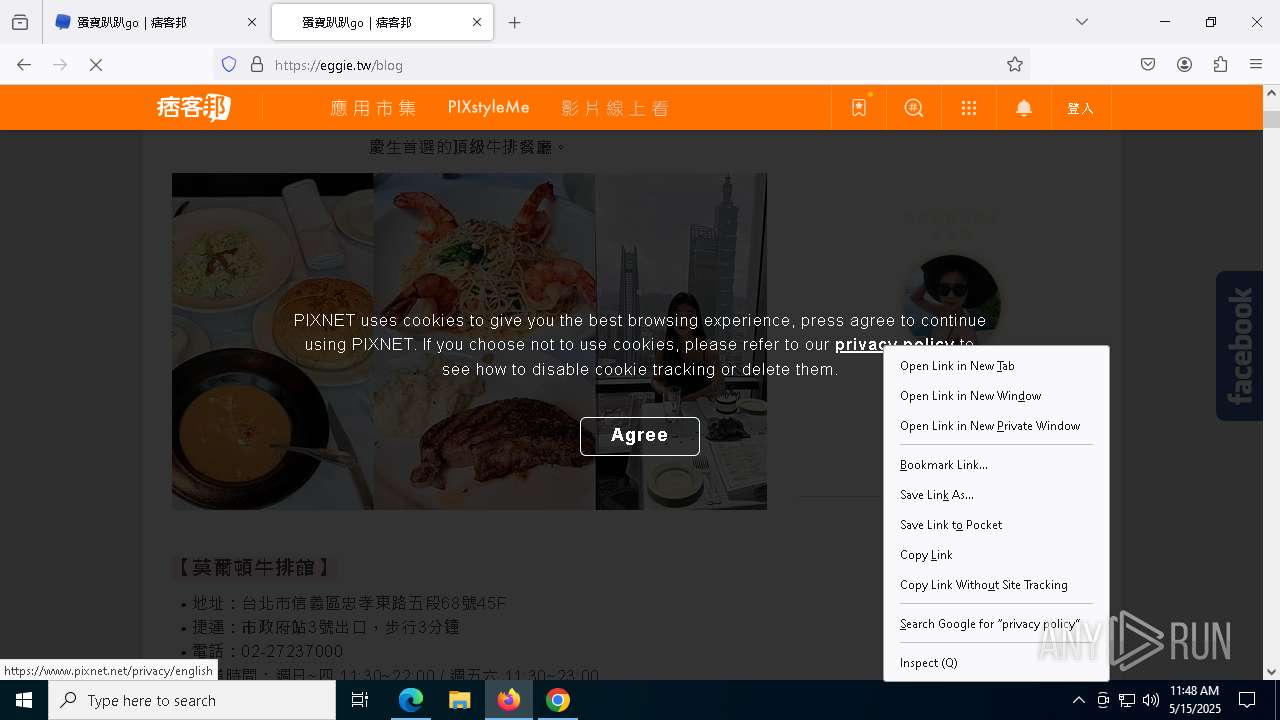Image resolution: width=1280 pixels, height=720 pixels.
Task: Open the PIXNET apps grid icon
Action: (x=969, y=107)
